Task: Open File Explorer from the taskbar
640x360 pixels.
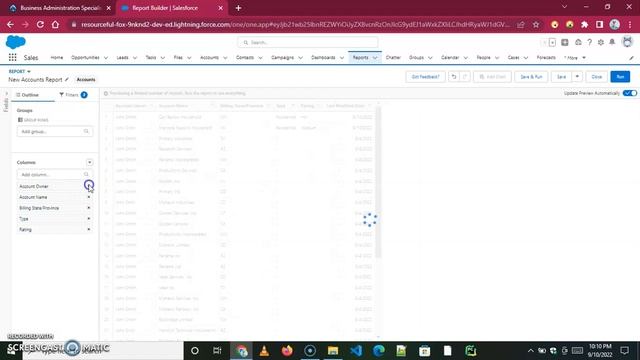Action: pyautogui.click(x=333, y=351)
